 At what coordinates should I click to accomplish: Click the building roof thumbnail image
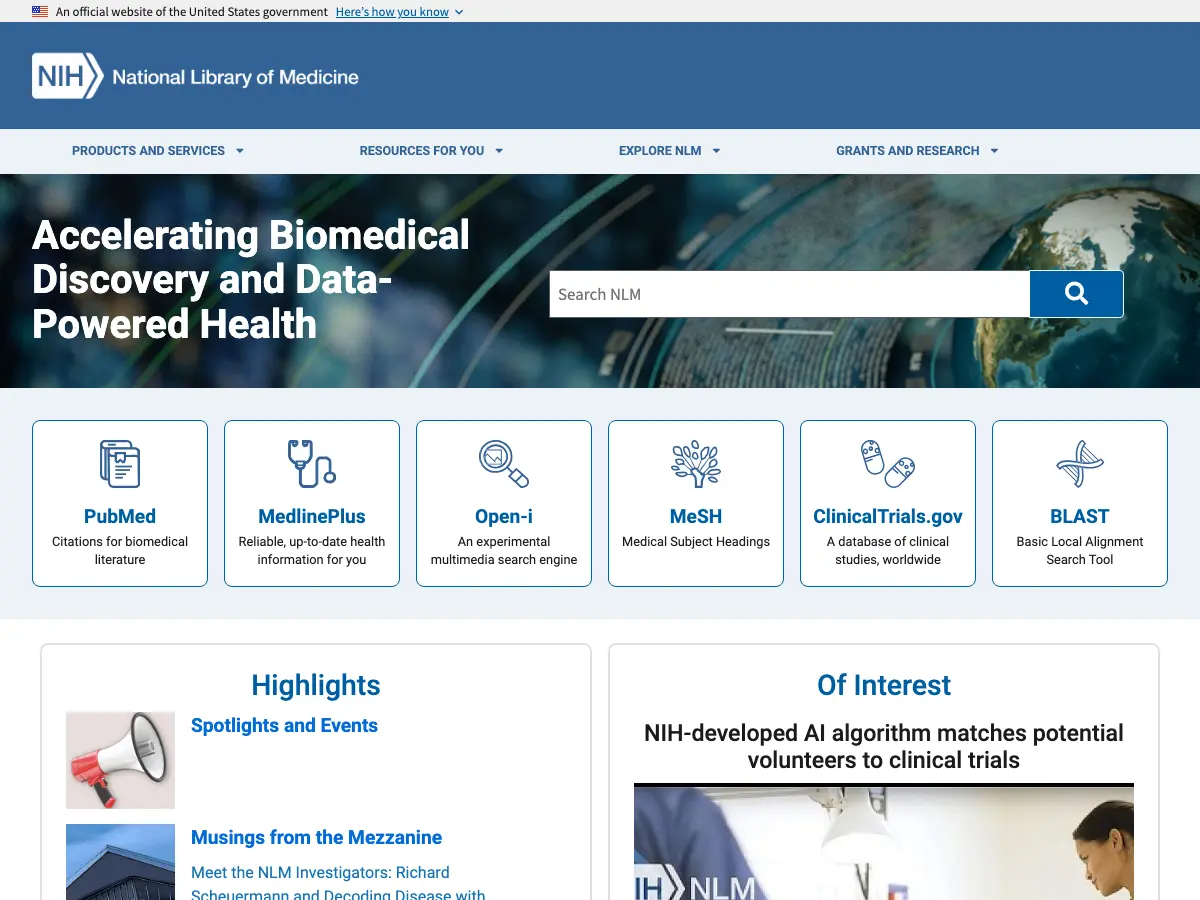point(120,862)
